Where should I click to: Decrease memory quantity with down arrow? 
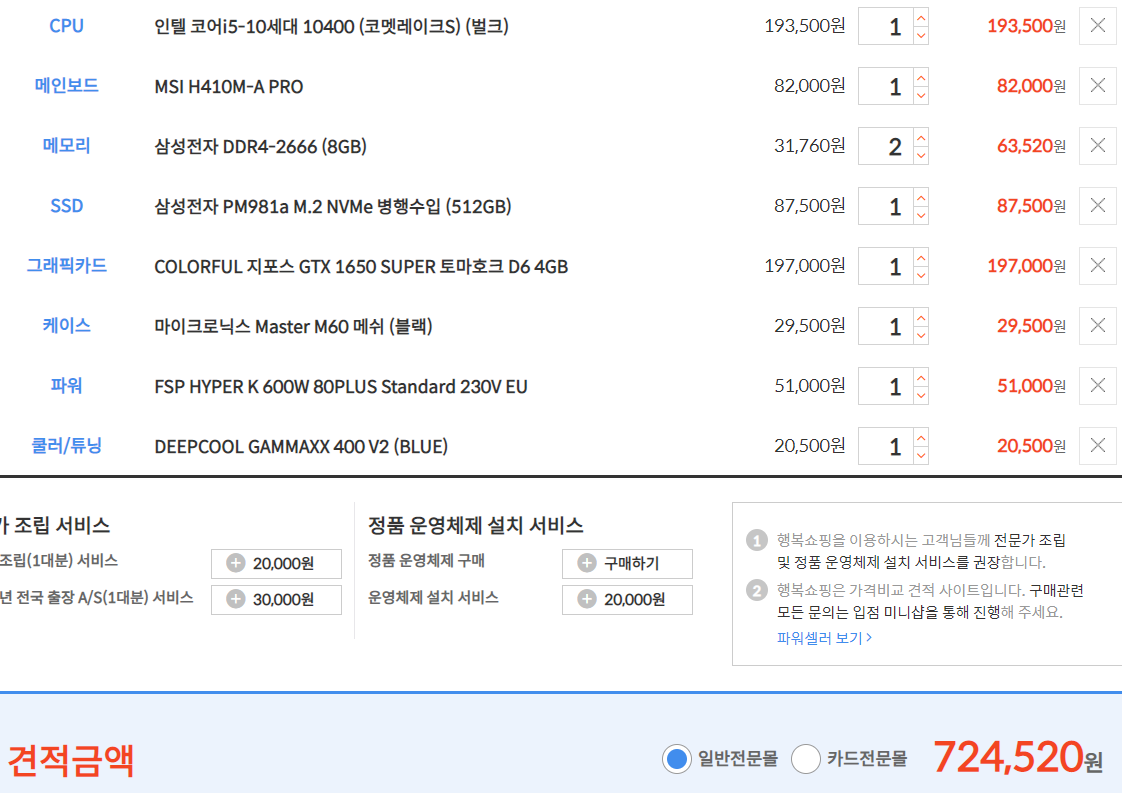(921, 155)
